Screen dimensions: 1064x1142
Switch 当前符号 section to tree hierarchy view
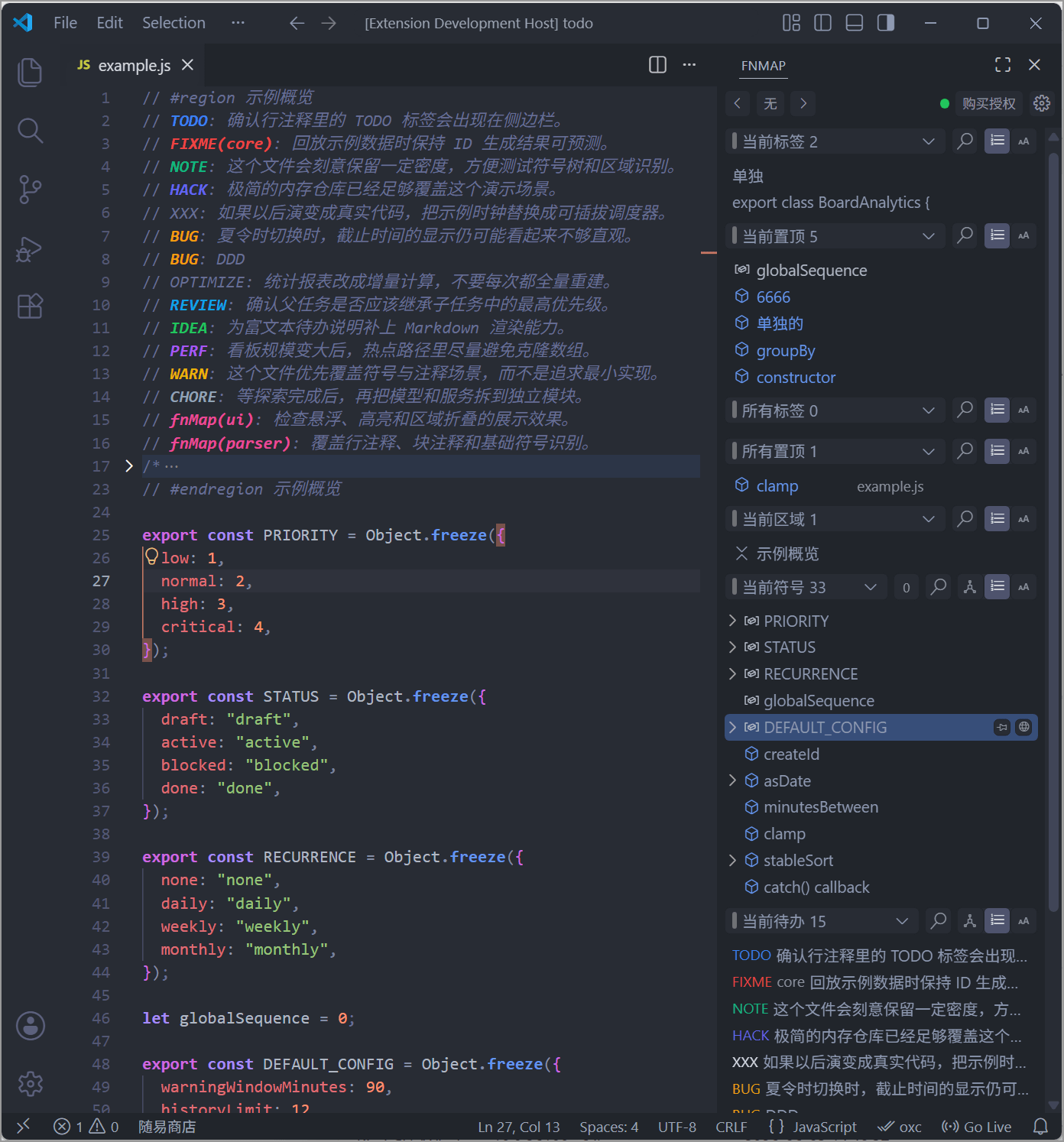pos(970,587)
